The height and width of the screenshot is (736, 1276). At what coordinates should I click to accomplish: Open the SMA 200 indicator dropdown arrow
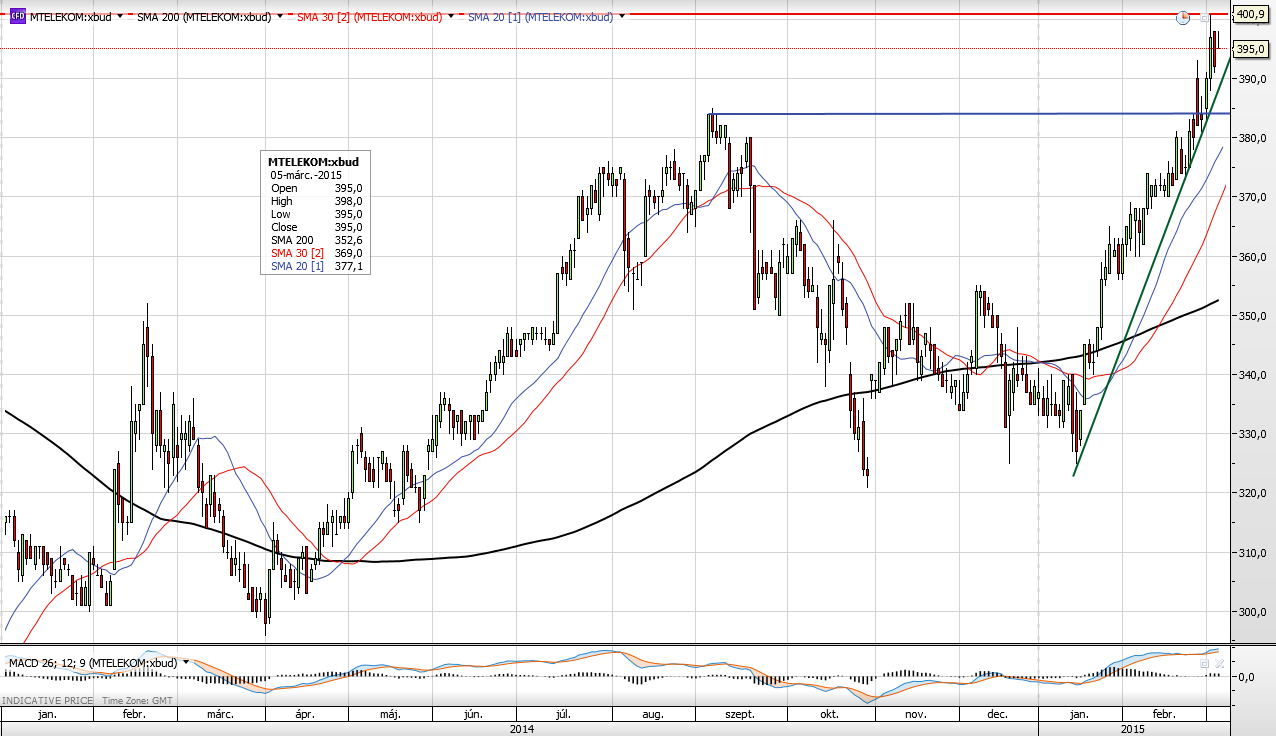click(279, 17)
